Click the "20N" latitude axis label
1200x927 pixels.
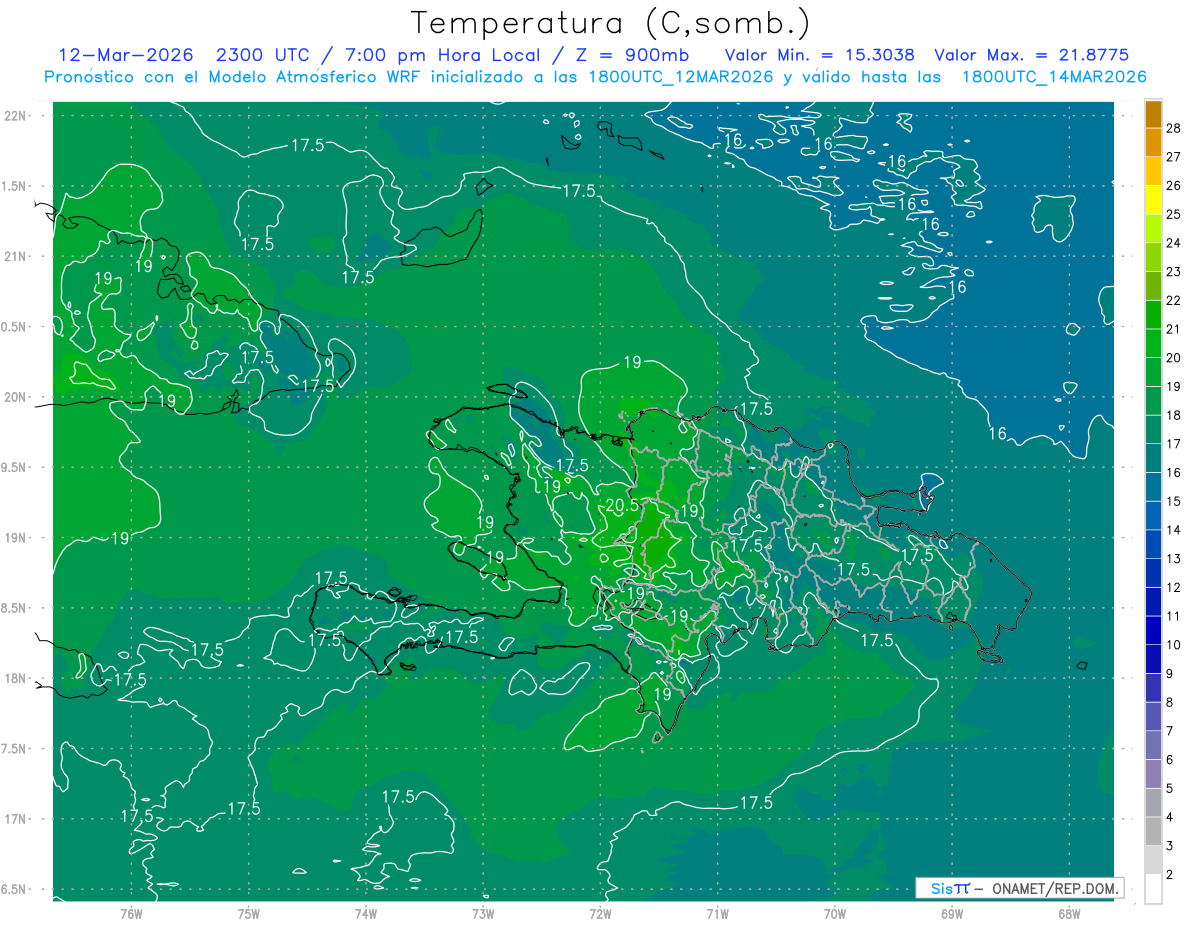15,397
